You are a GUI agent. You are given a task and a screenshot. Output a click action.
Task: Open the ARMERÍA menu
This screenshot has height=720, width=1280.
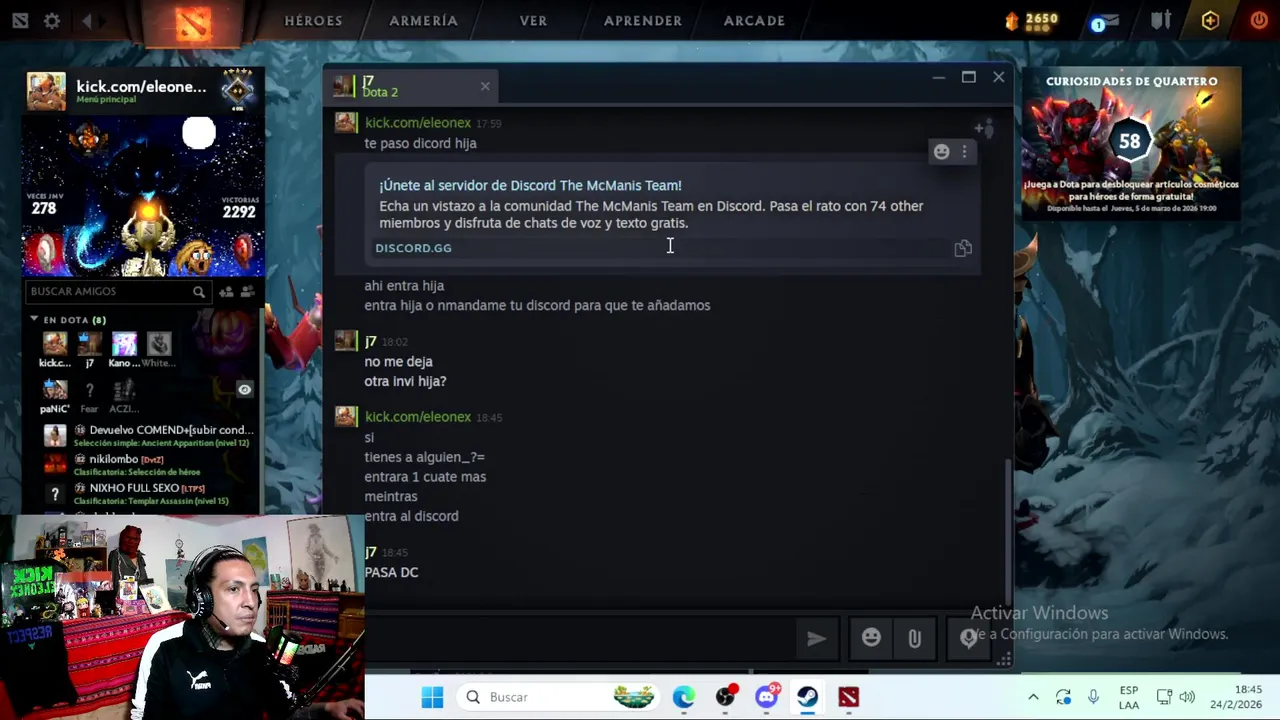(423, 20)
